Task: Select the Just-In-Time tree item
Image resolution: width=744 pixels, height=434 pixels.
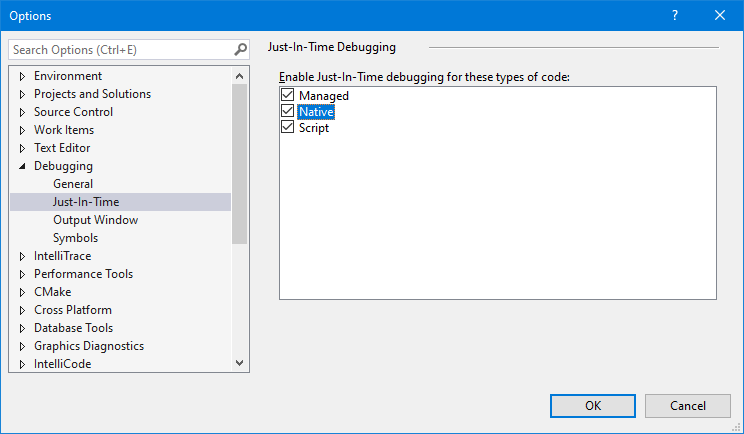Action: tap(121, 202)
